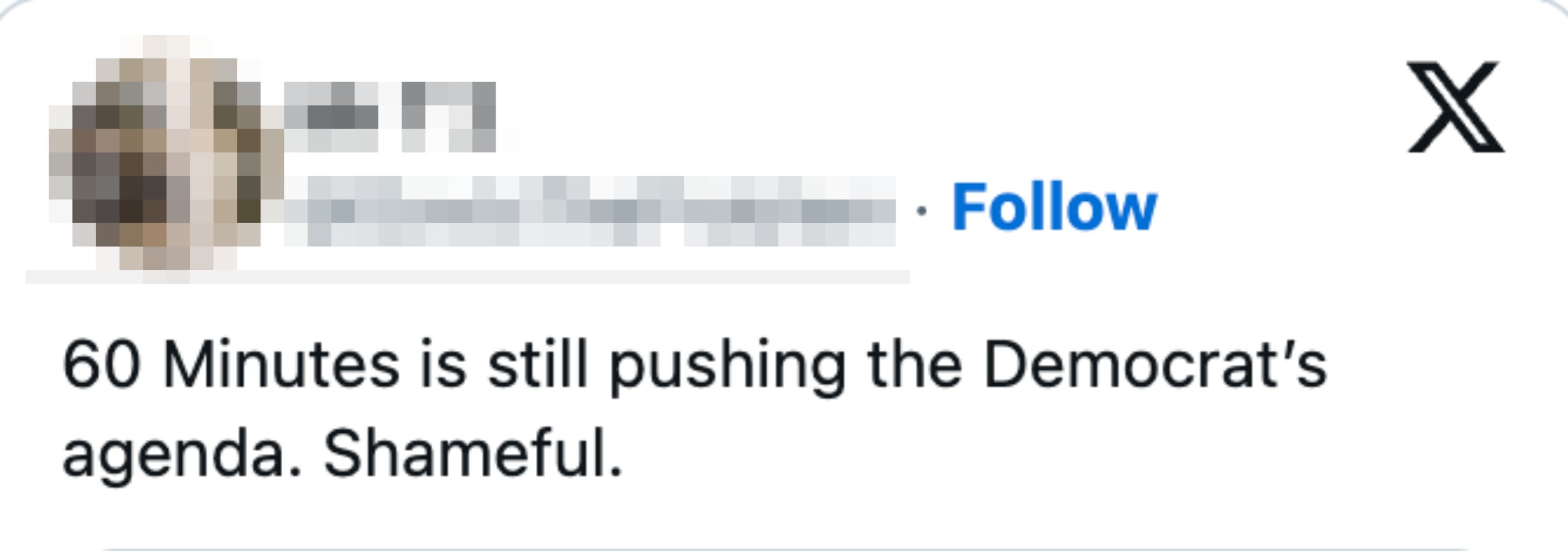This screenshot has width=1568, height=551.
Task: Click the faint line under the avatar
Action: click(467, 278)
